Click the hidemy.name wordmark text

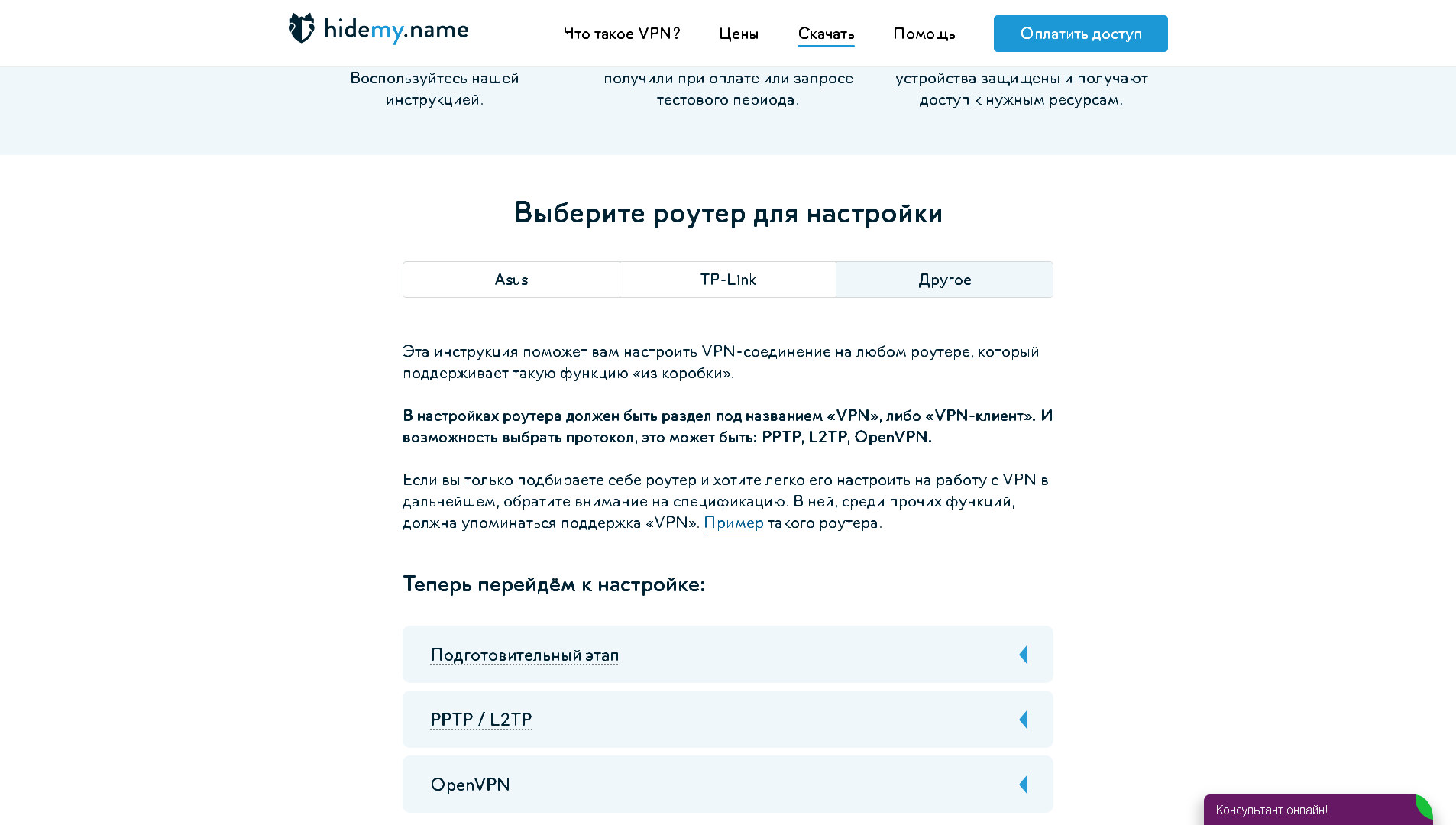point(396,30)
